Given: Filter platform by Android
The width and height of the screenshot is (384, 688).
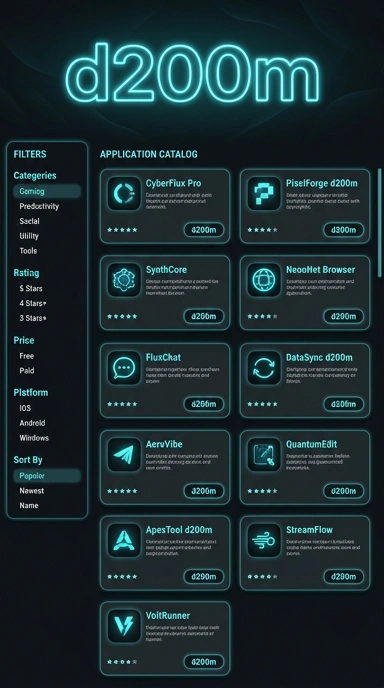Looking at the screenshot, I should click(x=32, y=423).
